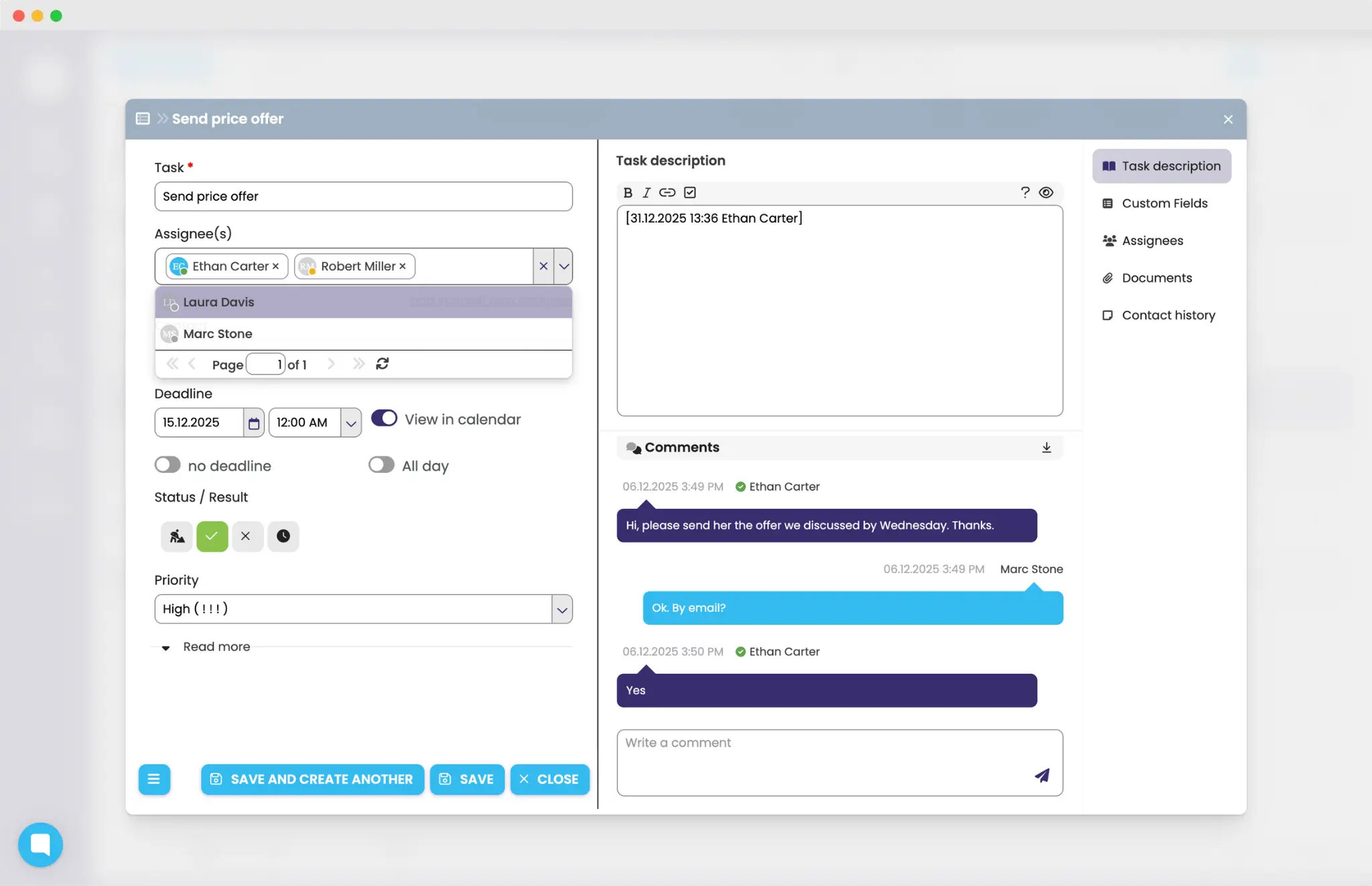This screenshot has width=1372, height=886.
Task: Apply bold formatting in task description
Action: coord(628,193)
